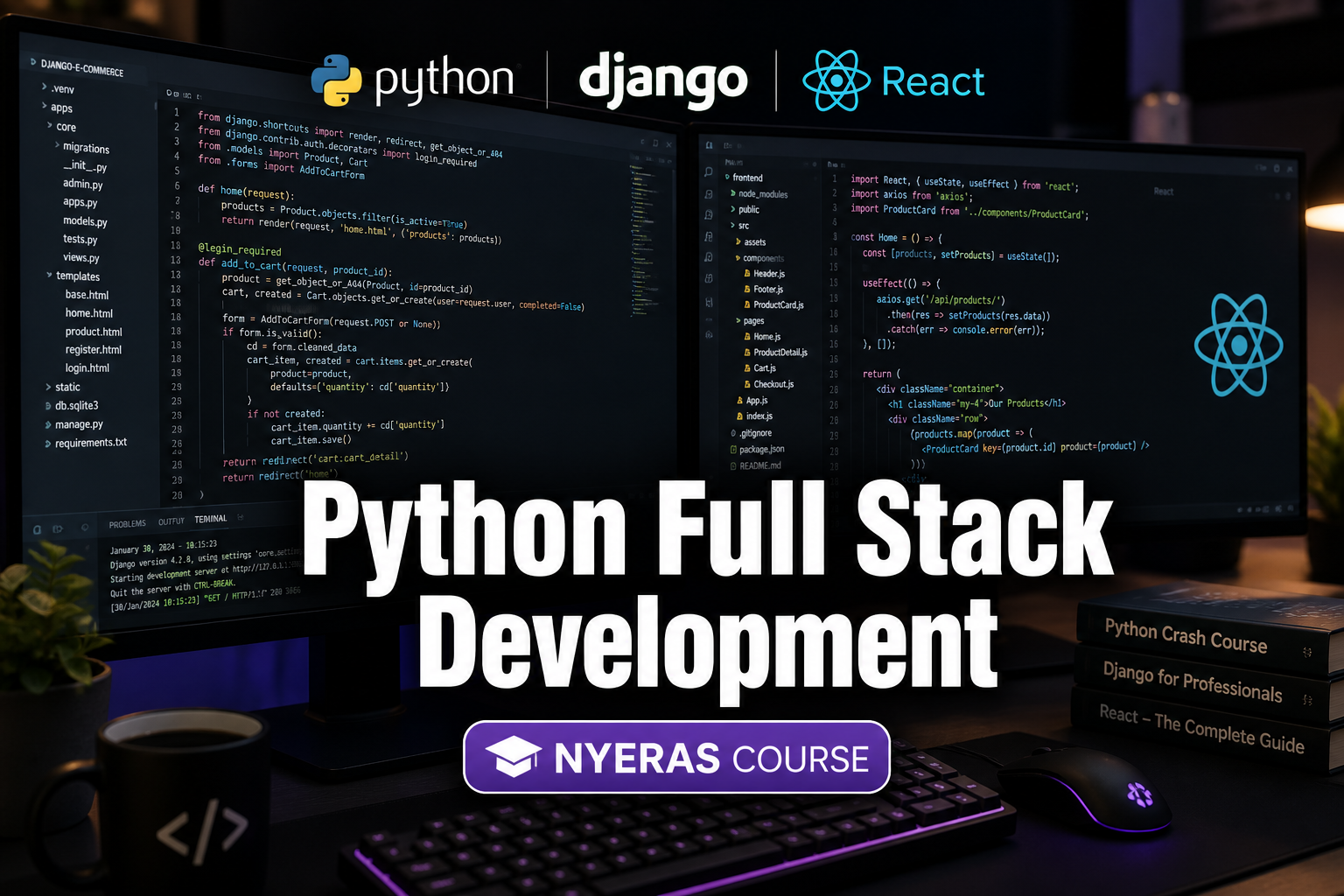This screenshot has width=1344, height=896.
Task: Click the "def home(request):" code line
Action: click(246, 191)
